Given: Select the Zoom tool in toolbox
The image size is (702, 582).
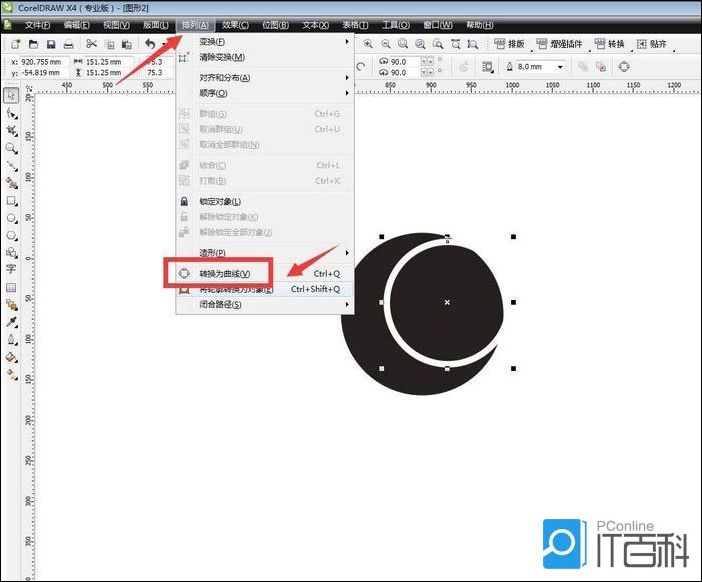Looking at the screenshot, I should click(11, 148).
